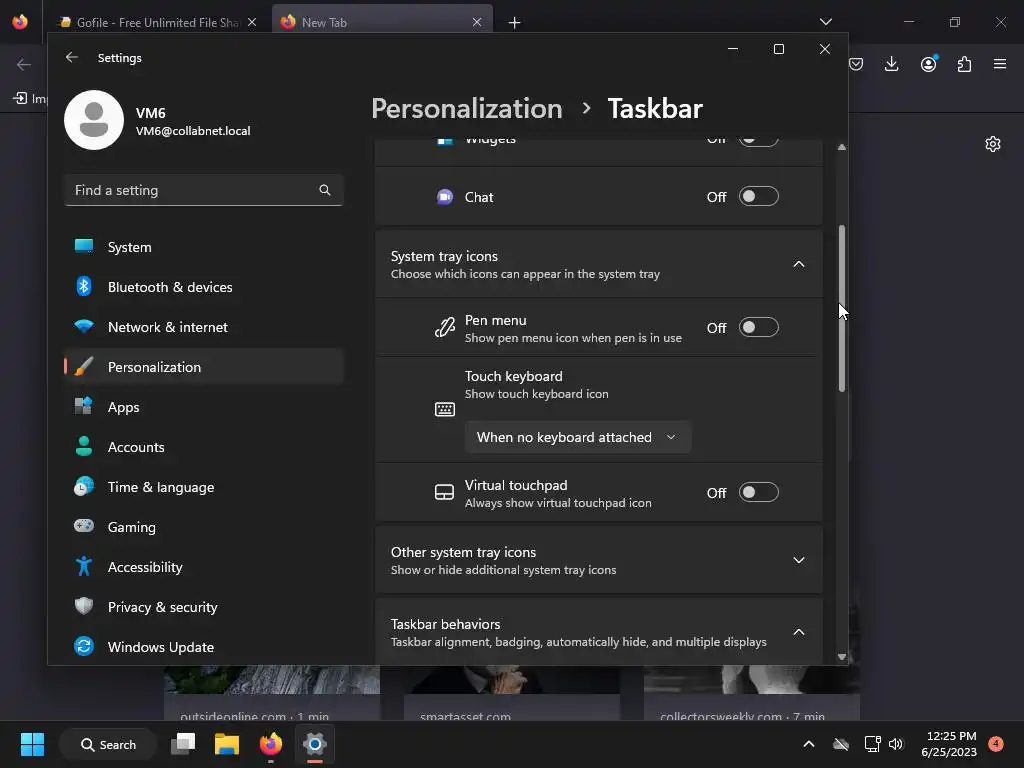
Task: Close the Gofile tab in Firefox
Action: coord(252,22)
